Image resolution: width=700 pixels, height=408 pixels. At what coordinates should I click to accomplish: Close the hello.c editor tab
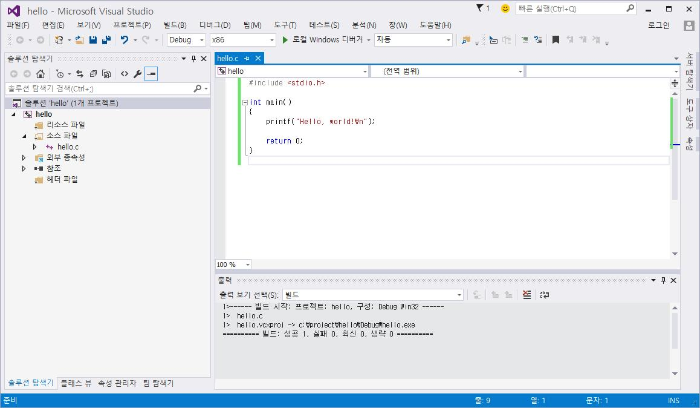coord(258,58)
